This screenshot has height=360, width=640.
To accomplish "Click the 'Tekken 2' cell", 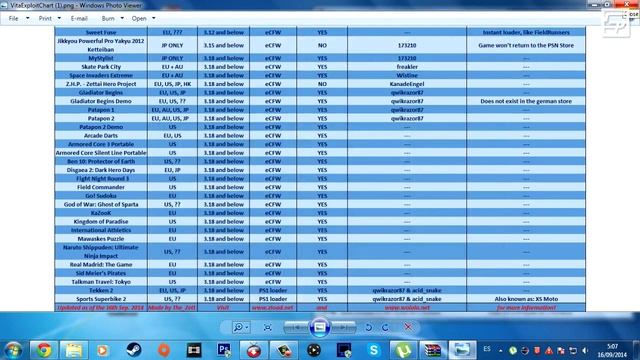I will [101, 290].
